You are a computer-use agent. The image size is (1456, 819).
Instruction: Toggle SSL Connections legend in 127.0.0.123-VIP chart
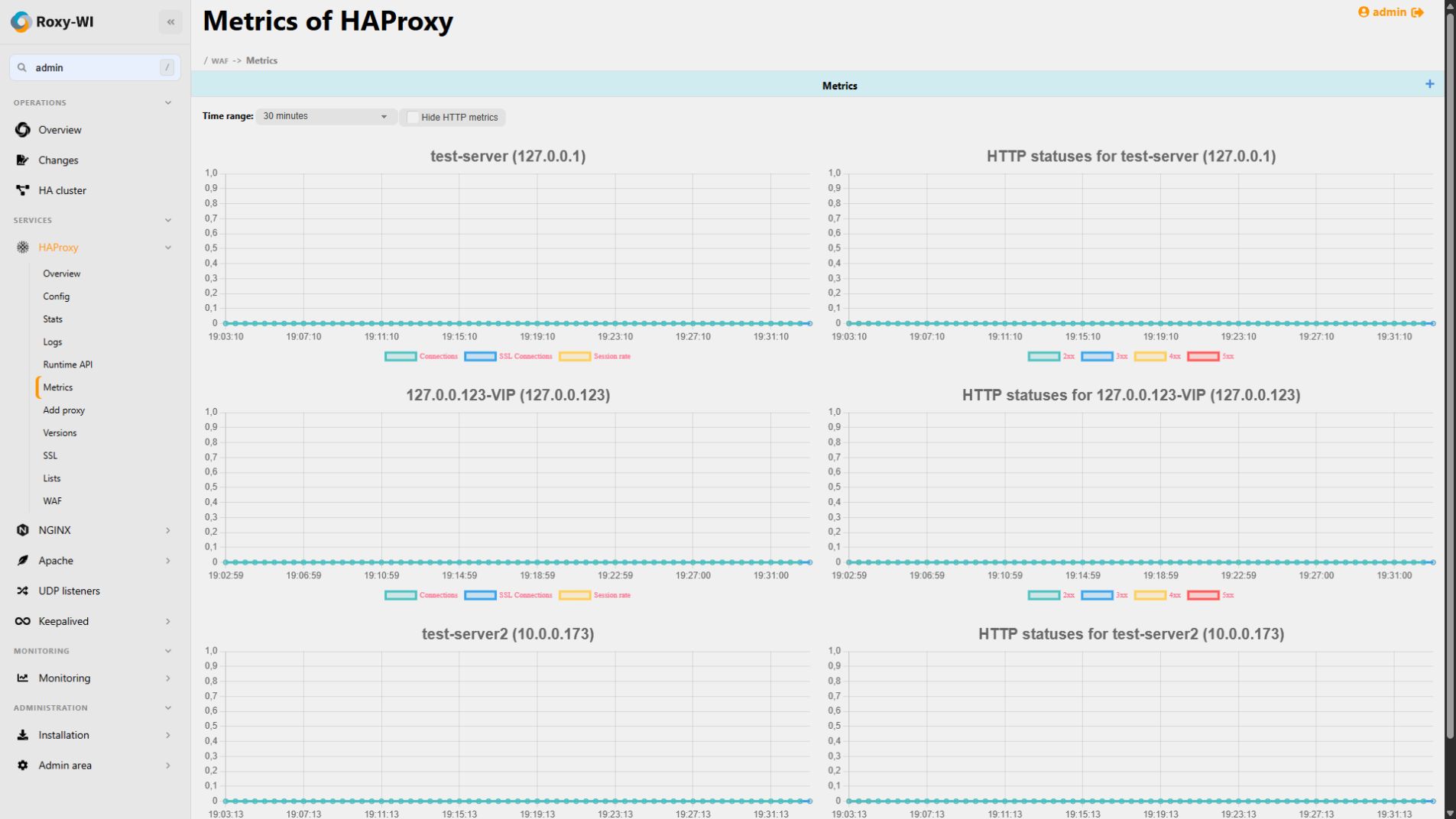[508, 595]
